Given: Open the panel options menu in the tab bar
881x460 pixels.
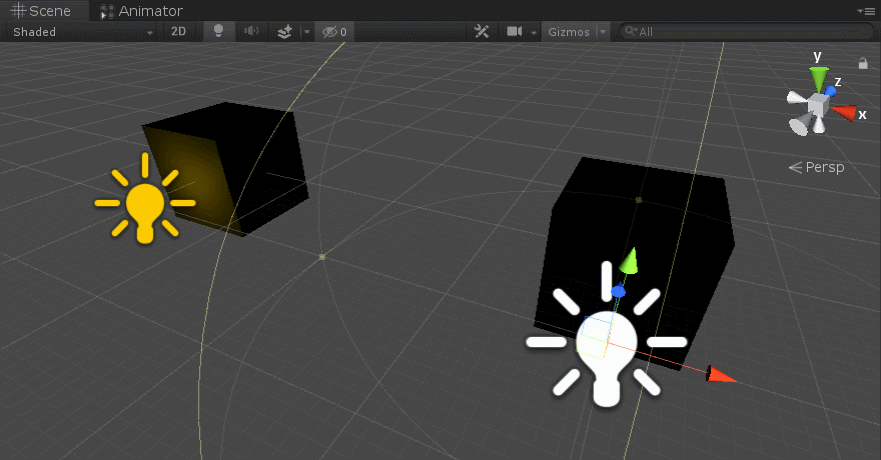Looking at the screenshot, I should 866,11.
